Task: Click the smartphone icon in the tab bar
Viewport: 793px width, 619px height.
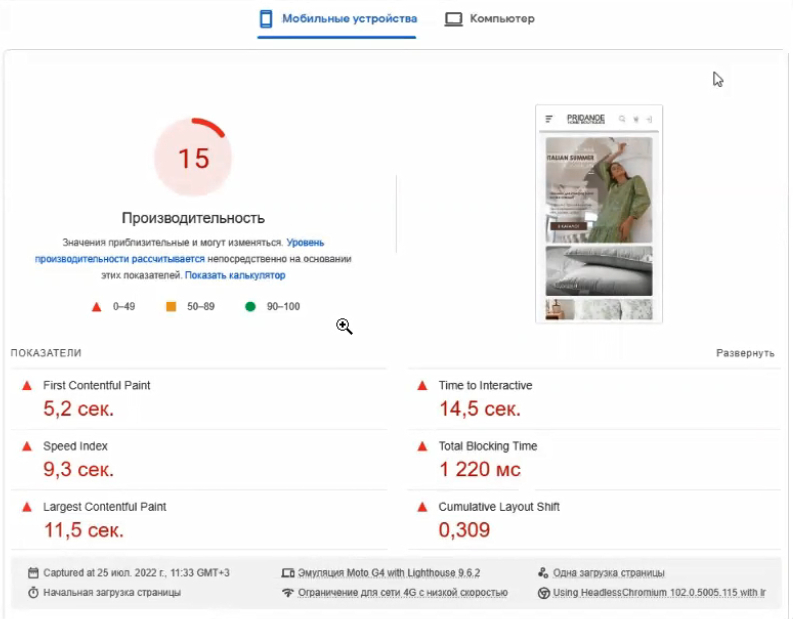Action: pos(266,19)
